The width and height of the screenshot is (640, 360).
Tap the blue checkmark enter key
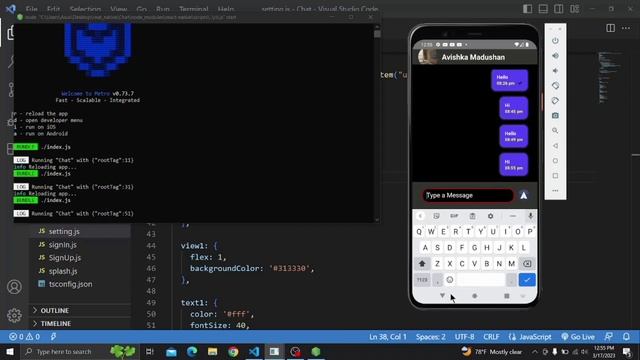(x=527, y=280)
